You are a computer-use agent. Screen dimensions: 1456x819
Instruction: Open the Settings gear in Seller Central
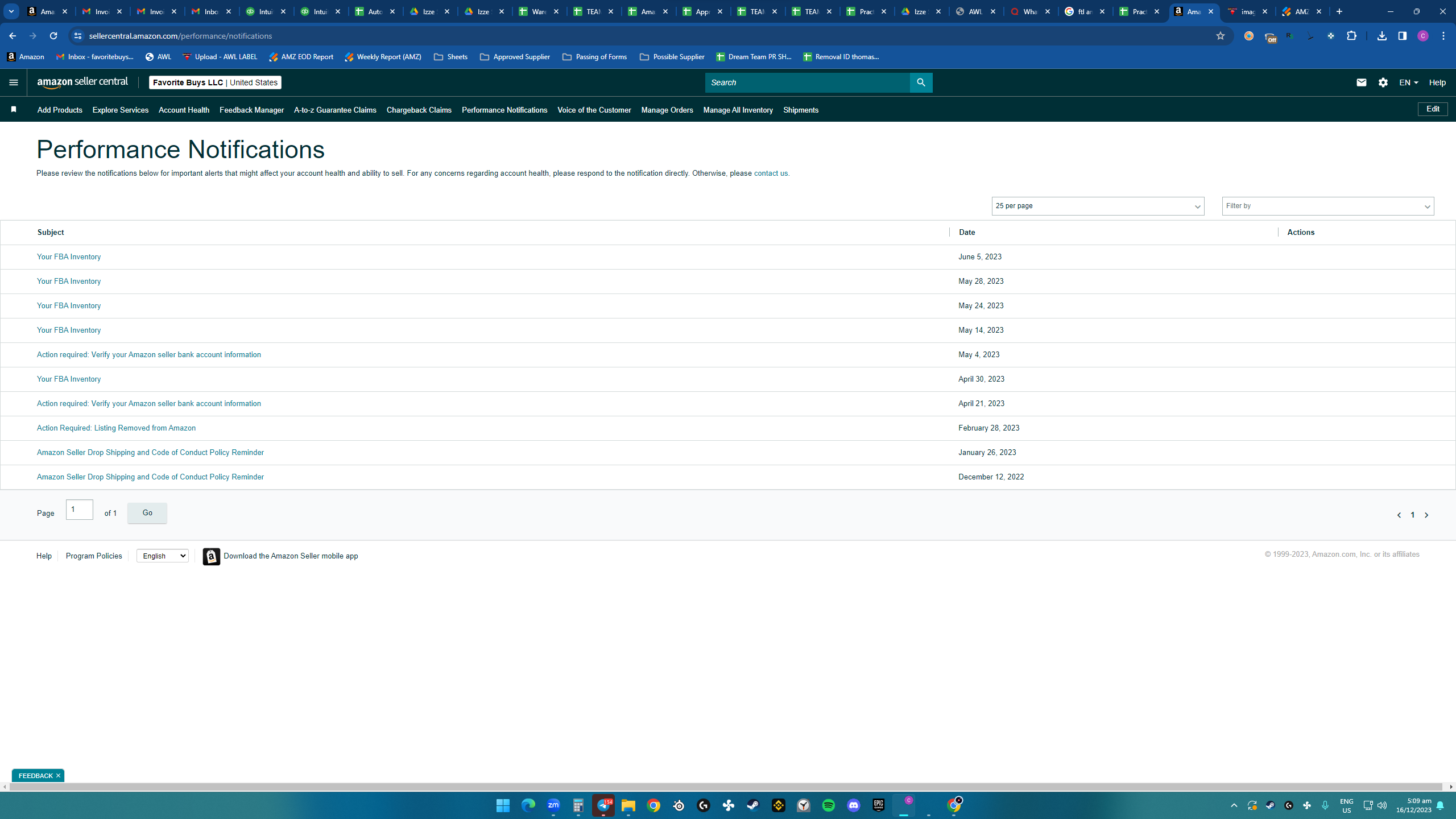[x=1383, y=82]
